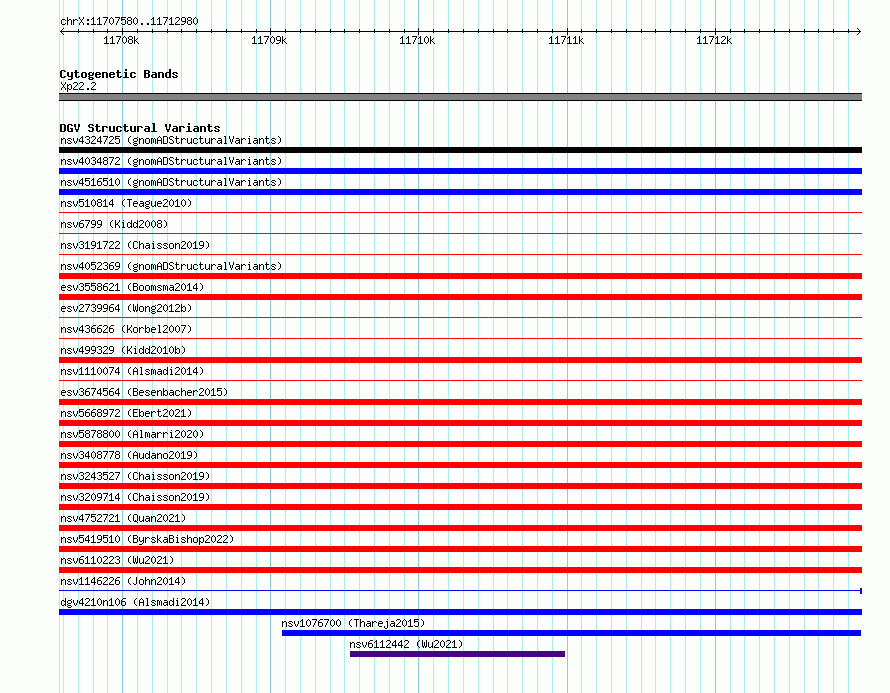The height and width of the screenshot is (693, 890).
Task: Click the 11710k ruler position
Action: [x=417, y=40]
